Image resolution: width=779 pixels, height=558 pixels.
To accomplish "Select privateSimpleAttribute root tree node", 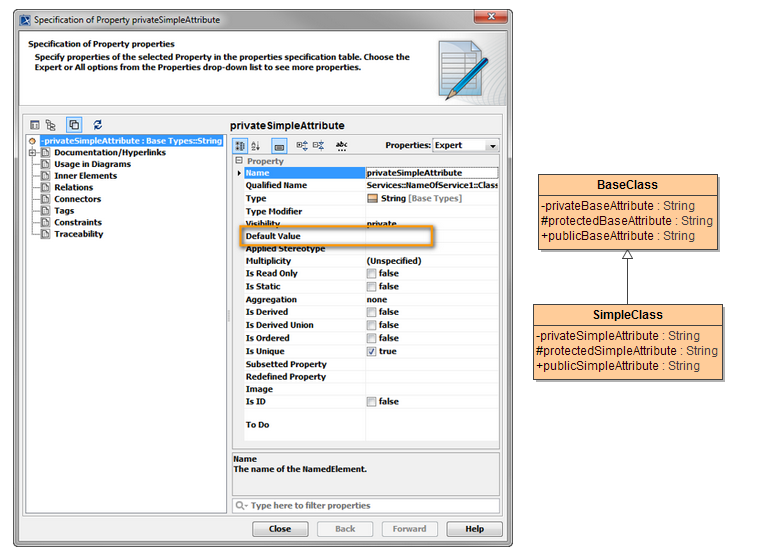I will 132,141.
